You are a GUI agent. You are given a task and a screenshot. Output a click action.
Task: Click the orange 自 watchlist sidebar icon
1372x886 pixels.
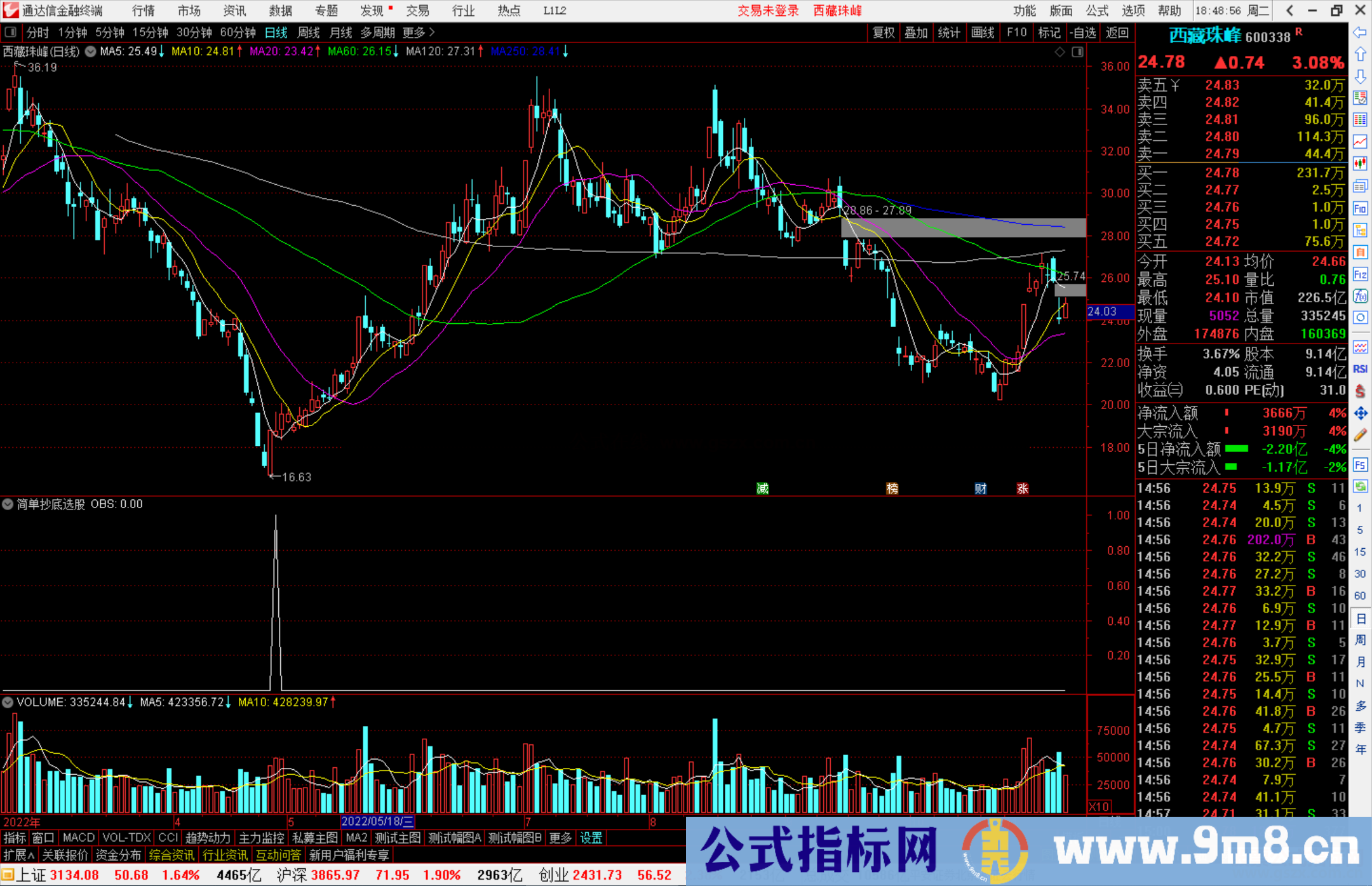pyautogui.click(x=1360, y=252)
